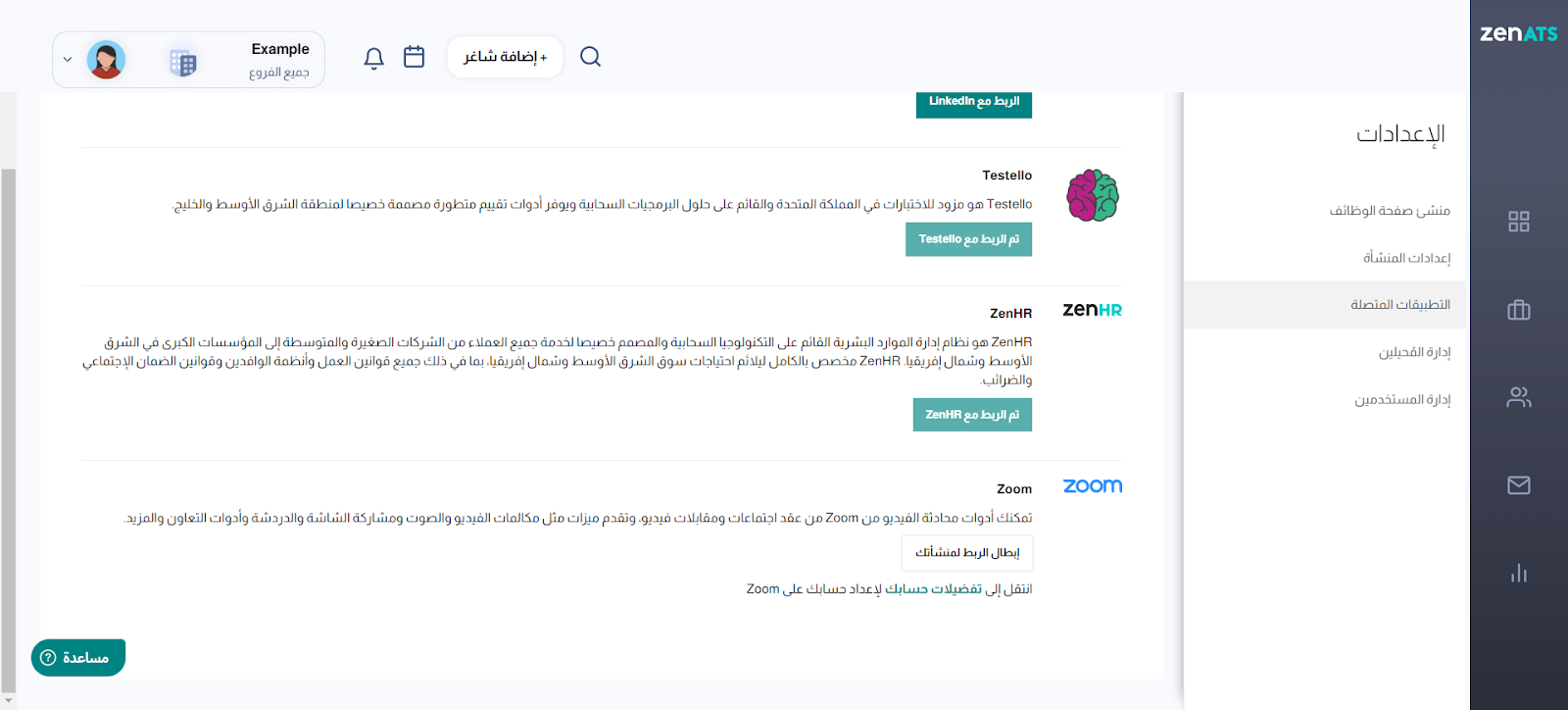
Task: Open dashboard grid icon in sidebar
Action: coord(1519,222)
